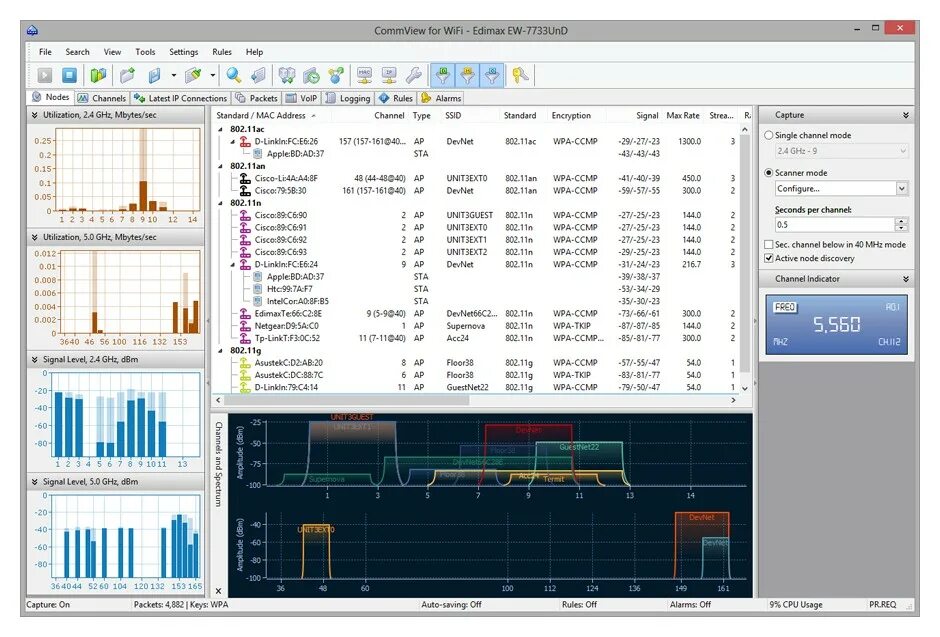
Task: Open a capture file via folder icon
Action: click(127, 76)
